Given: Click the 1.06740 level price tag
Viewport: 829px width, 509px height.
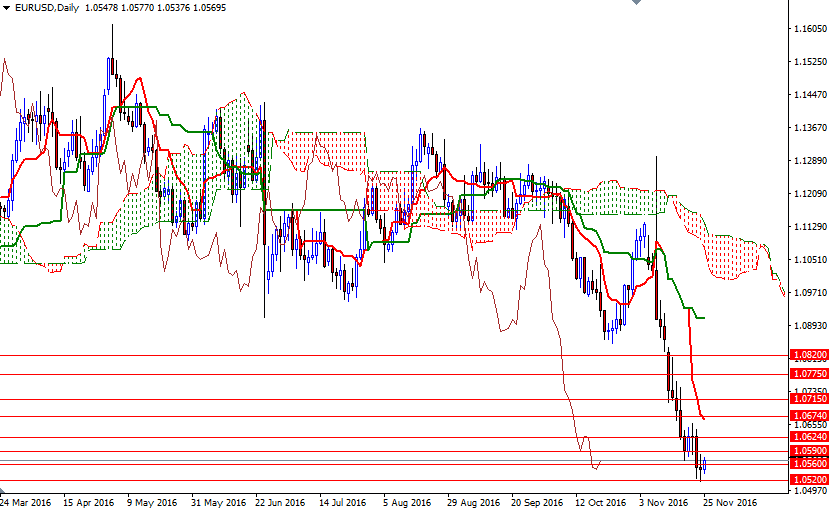Looking at the screenshot, I should (808, 416).
